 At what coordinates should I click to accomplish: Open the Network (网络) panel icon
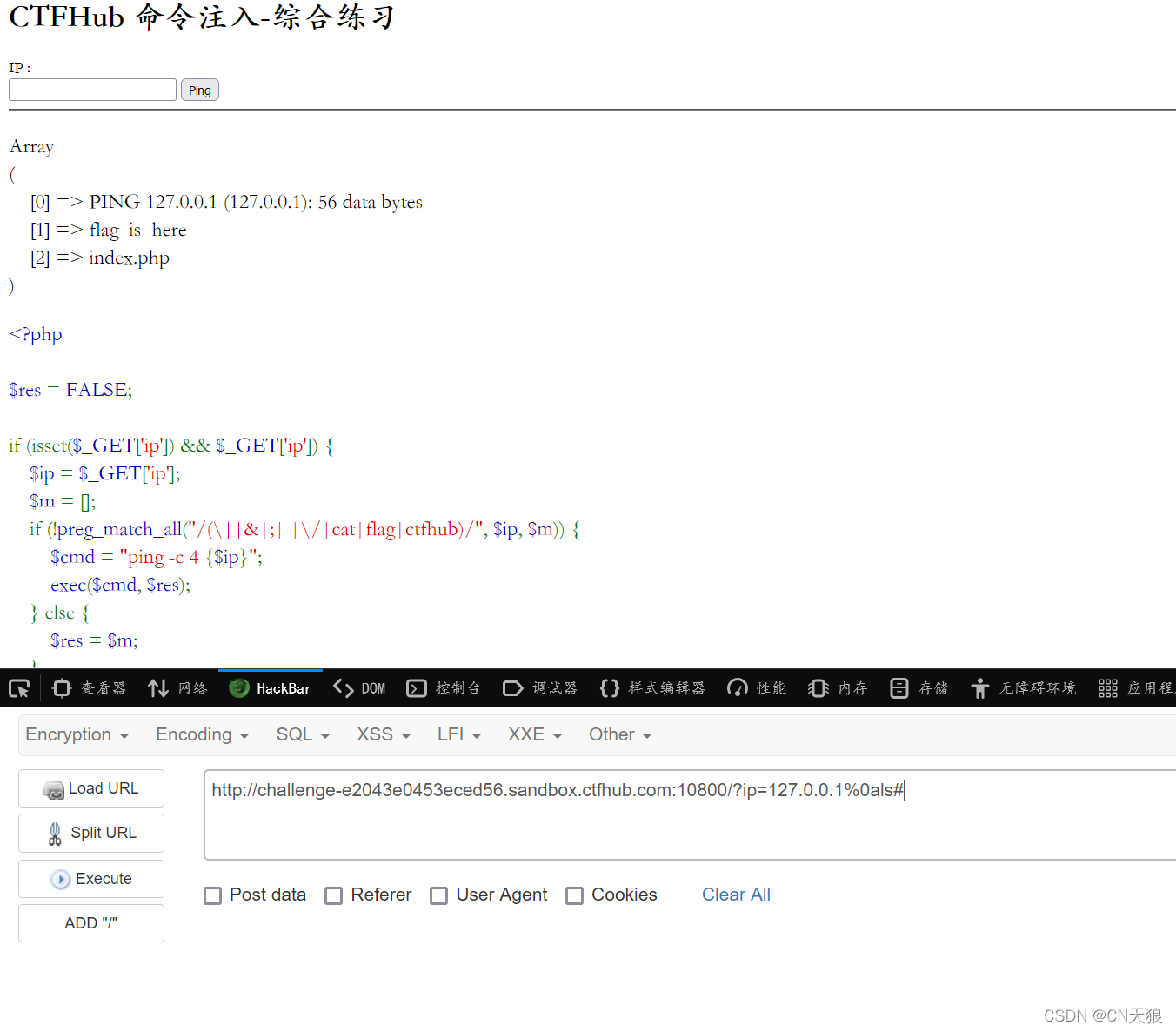pyautogui.click(x=158, y=688)
